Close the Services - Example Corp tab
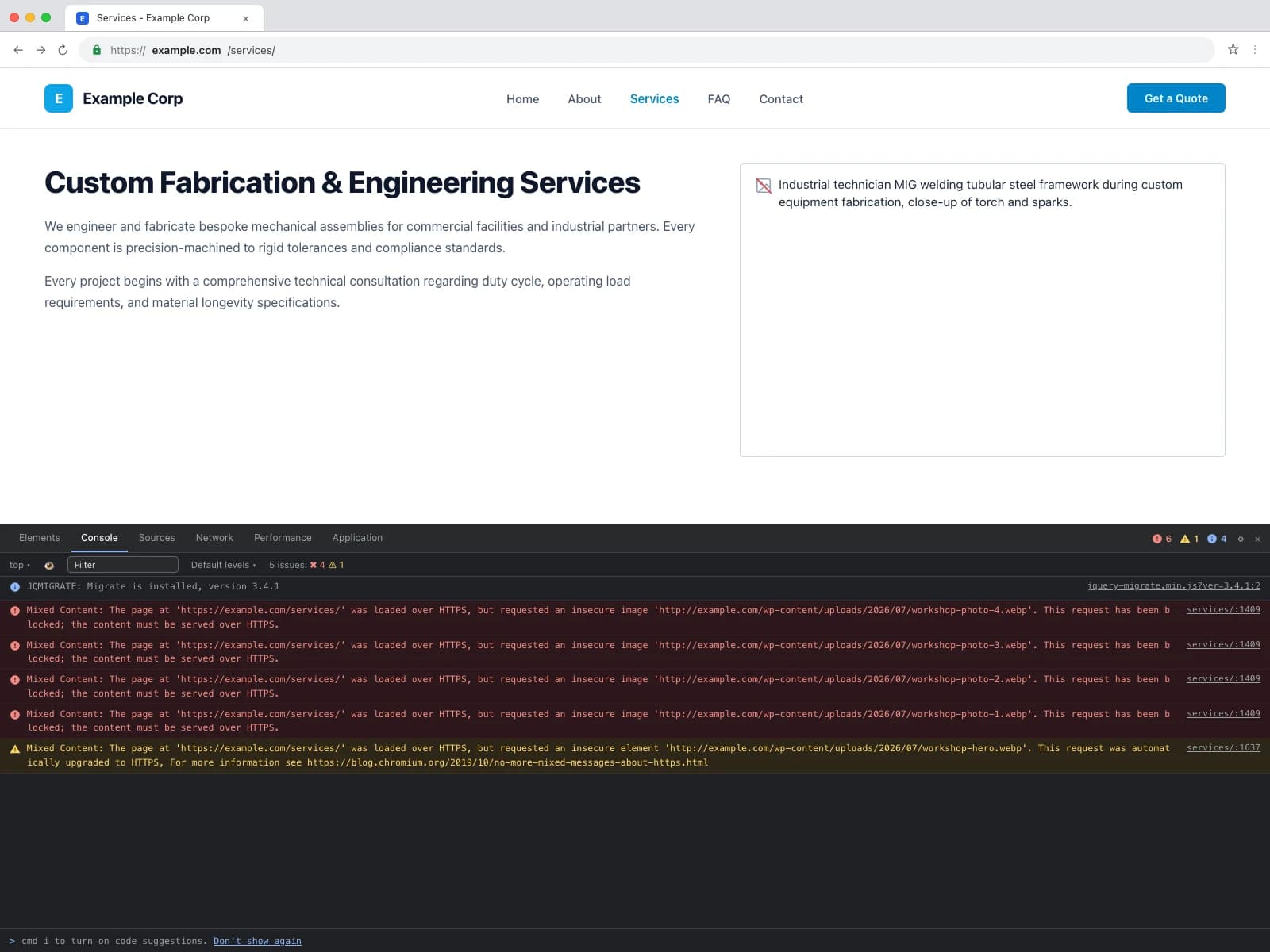 pos(246,18)
